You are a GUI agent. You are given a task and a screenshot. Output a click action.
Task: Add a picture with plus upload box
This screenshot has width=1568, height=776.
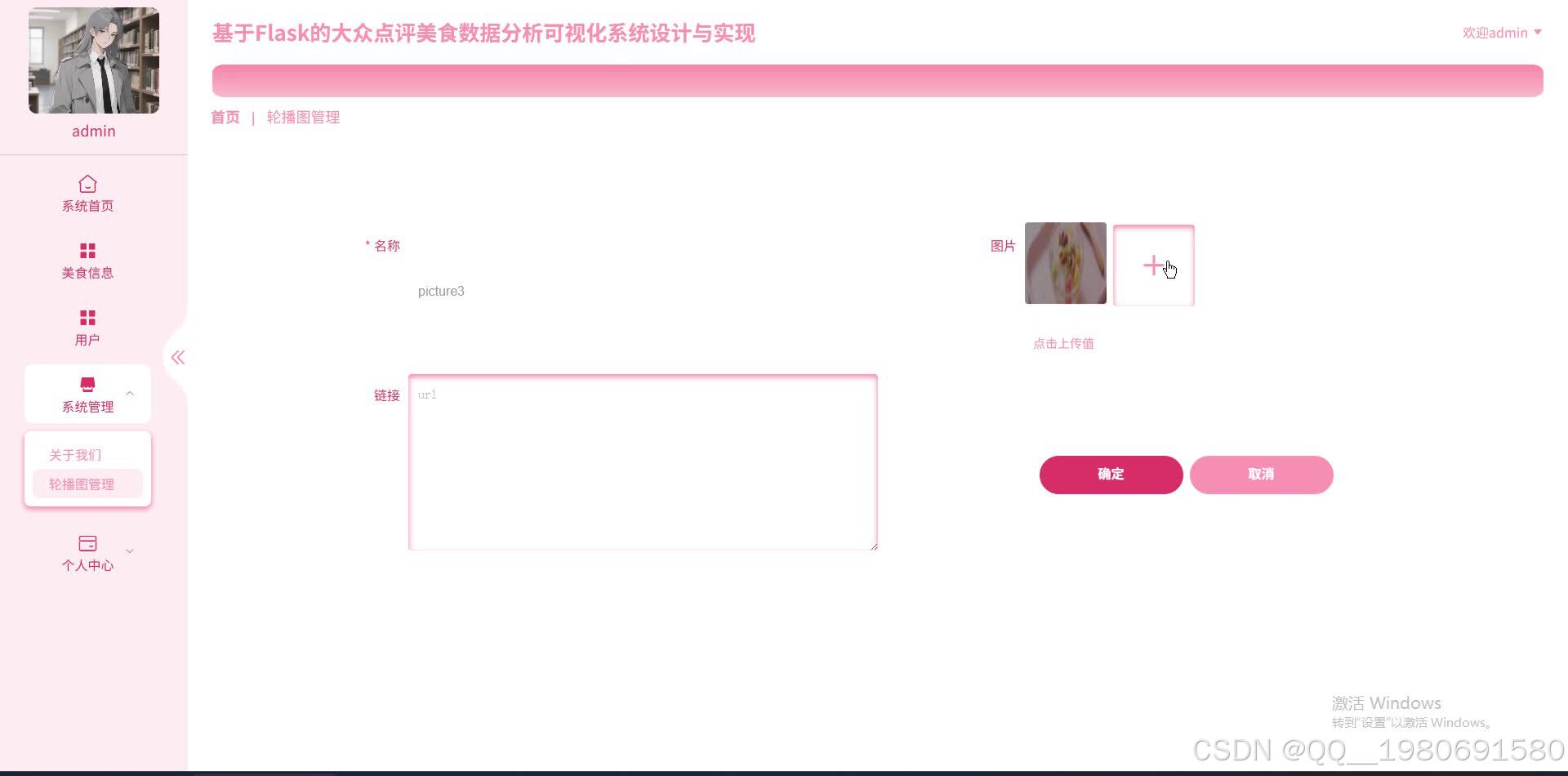1153,265
